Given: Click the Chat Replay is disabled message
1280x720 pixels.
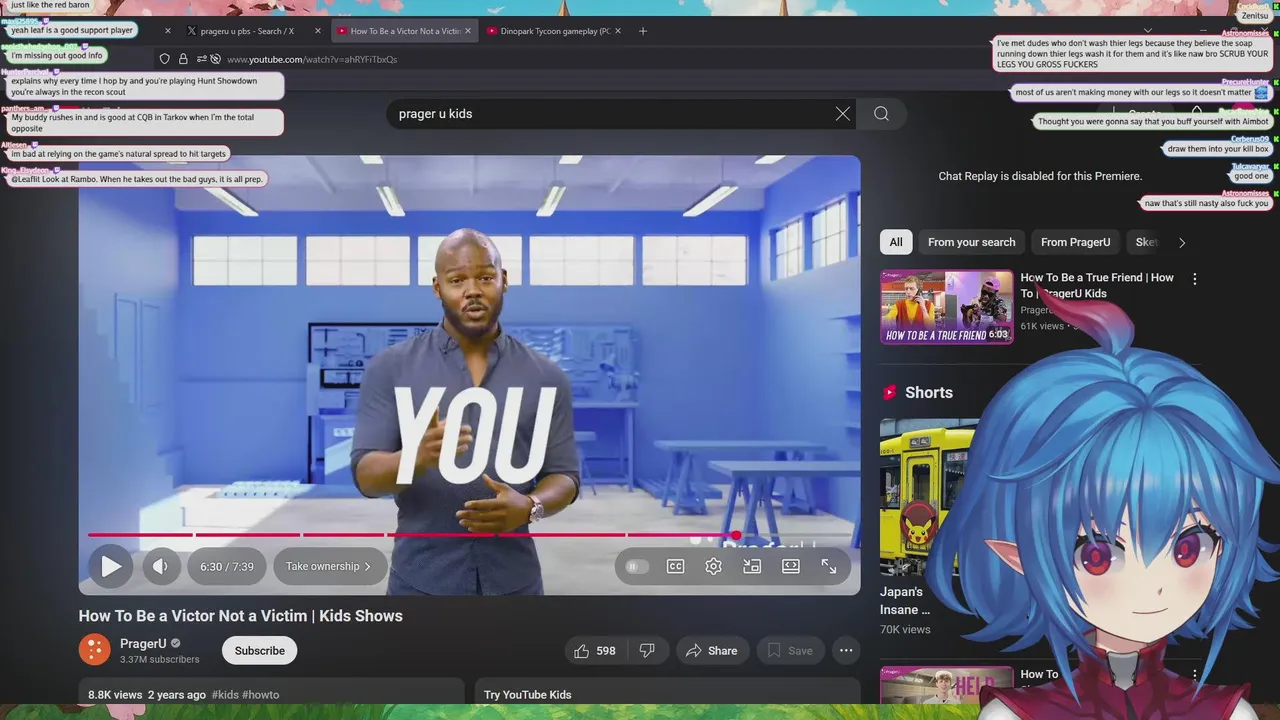Looking at the screenshot, I should 1040,176.
